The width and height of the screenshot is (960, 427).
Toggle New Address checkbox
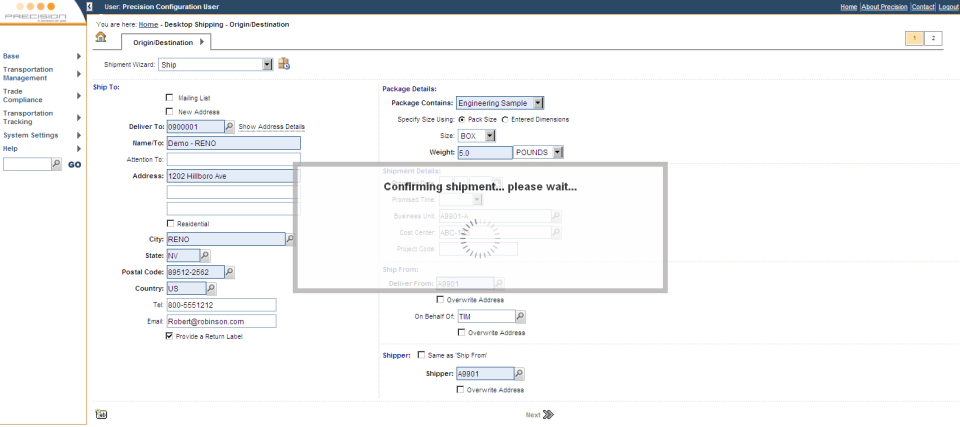point(170,111)
